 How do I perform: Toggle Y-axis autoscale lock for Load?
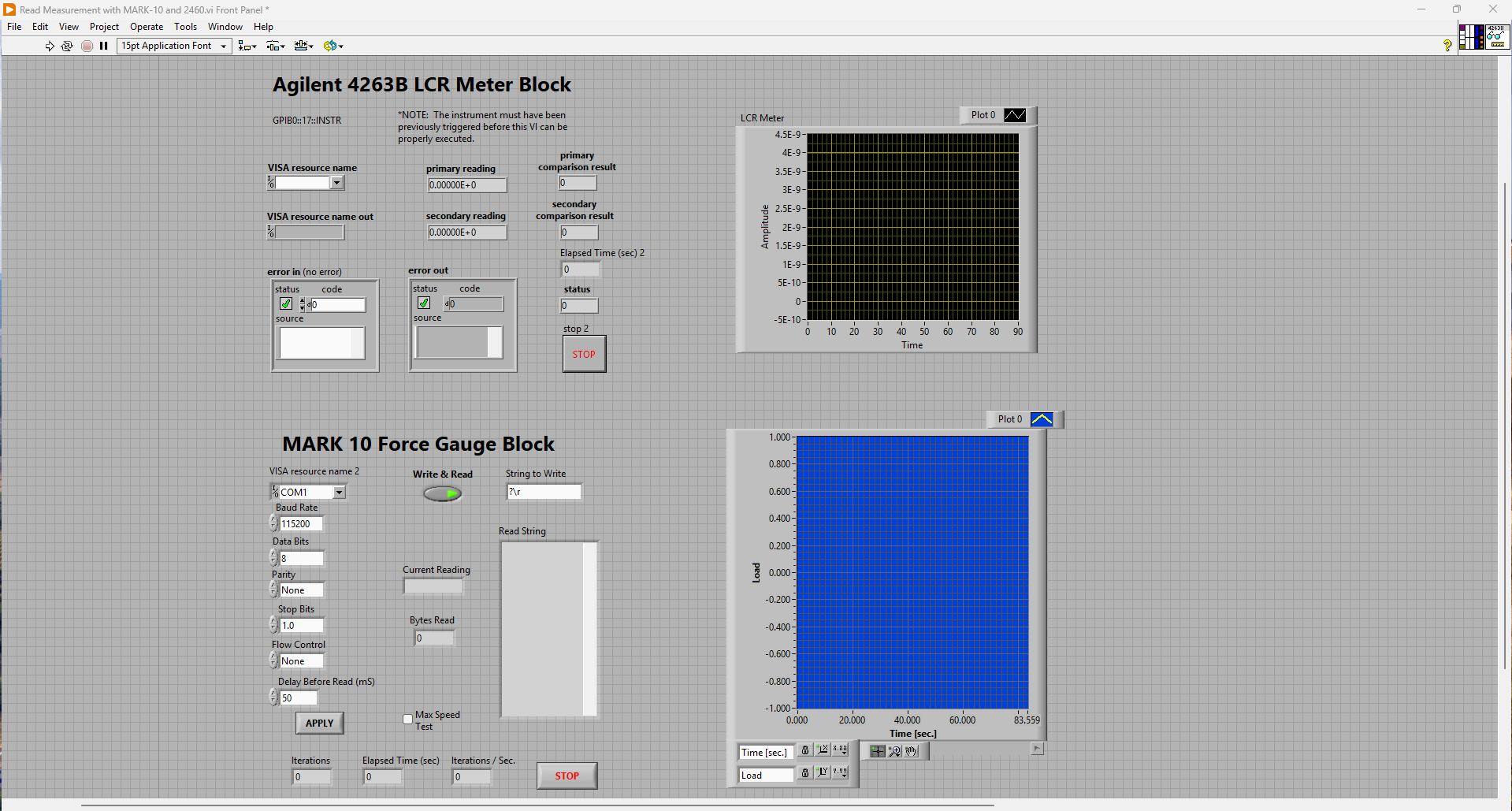(x=804, y=773)
